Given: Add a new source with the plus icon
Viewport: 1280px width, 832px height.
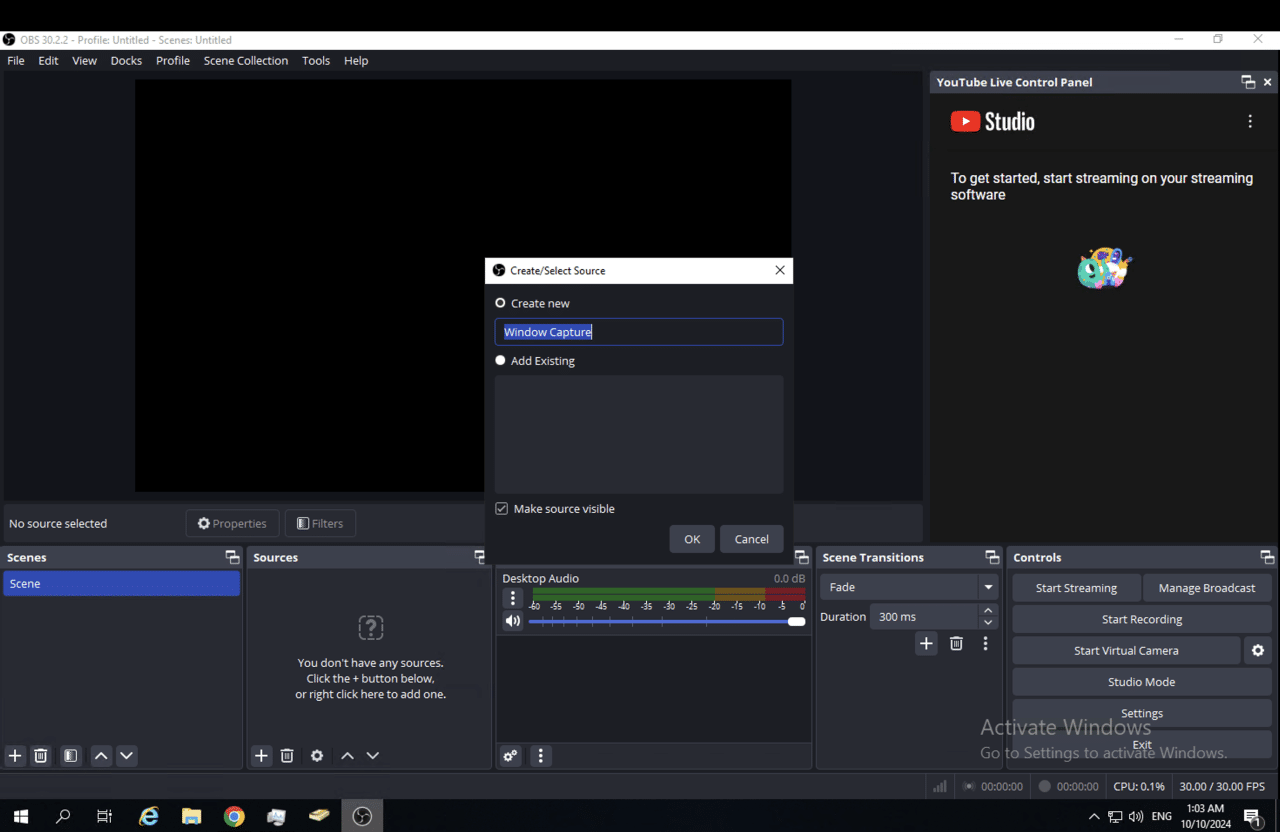Looking at the screenshot, I should (261, 755).
